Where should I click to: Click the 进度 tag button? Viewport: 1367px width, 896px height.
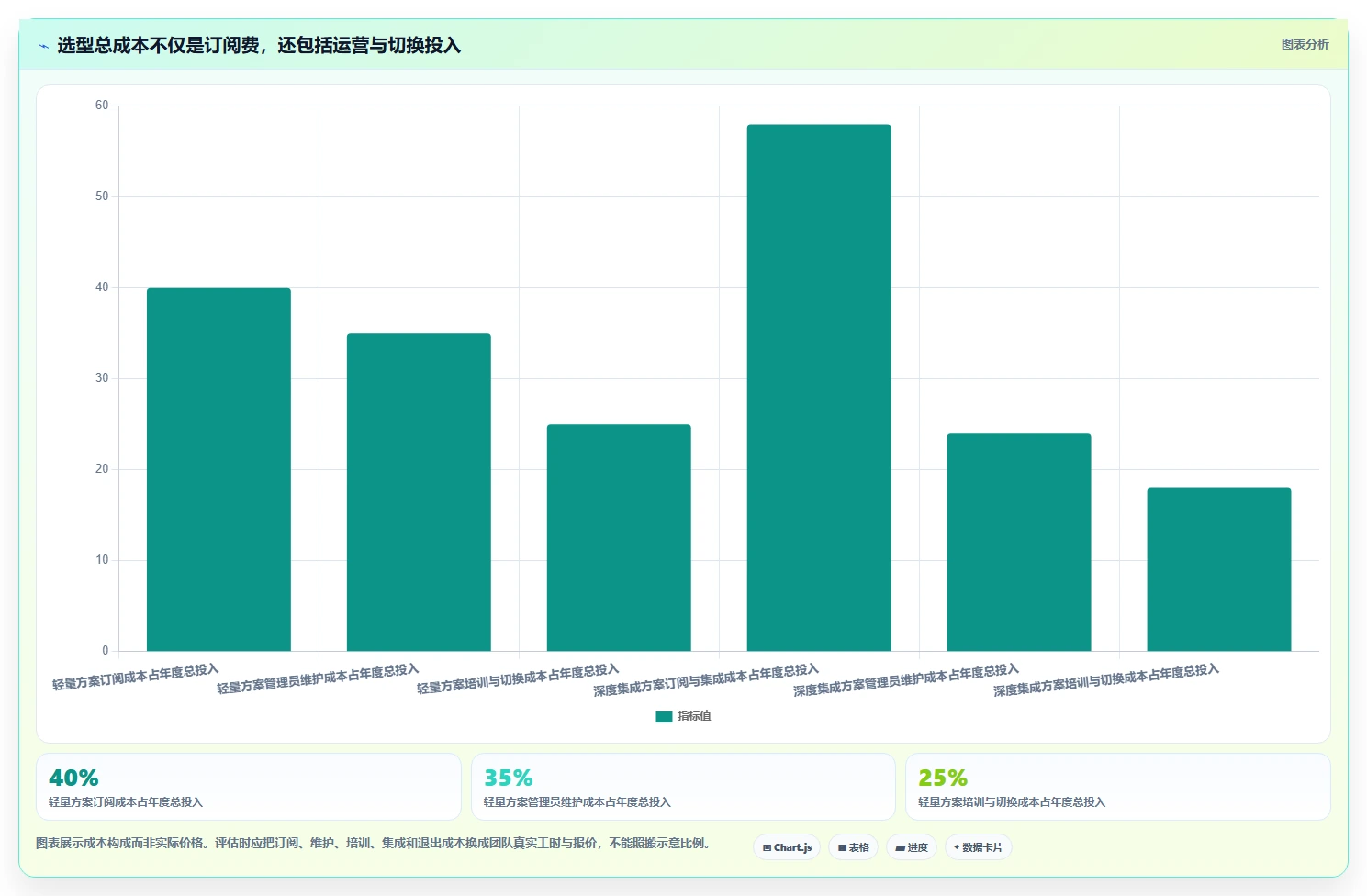click(912, 847)
